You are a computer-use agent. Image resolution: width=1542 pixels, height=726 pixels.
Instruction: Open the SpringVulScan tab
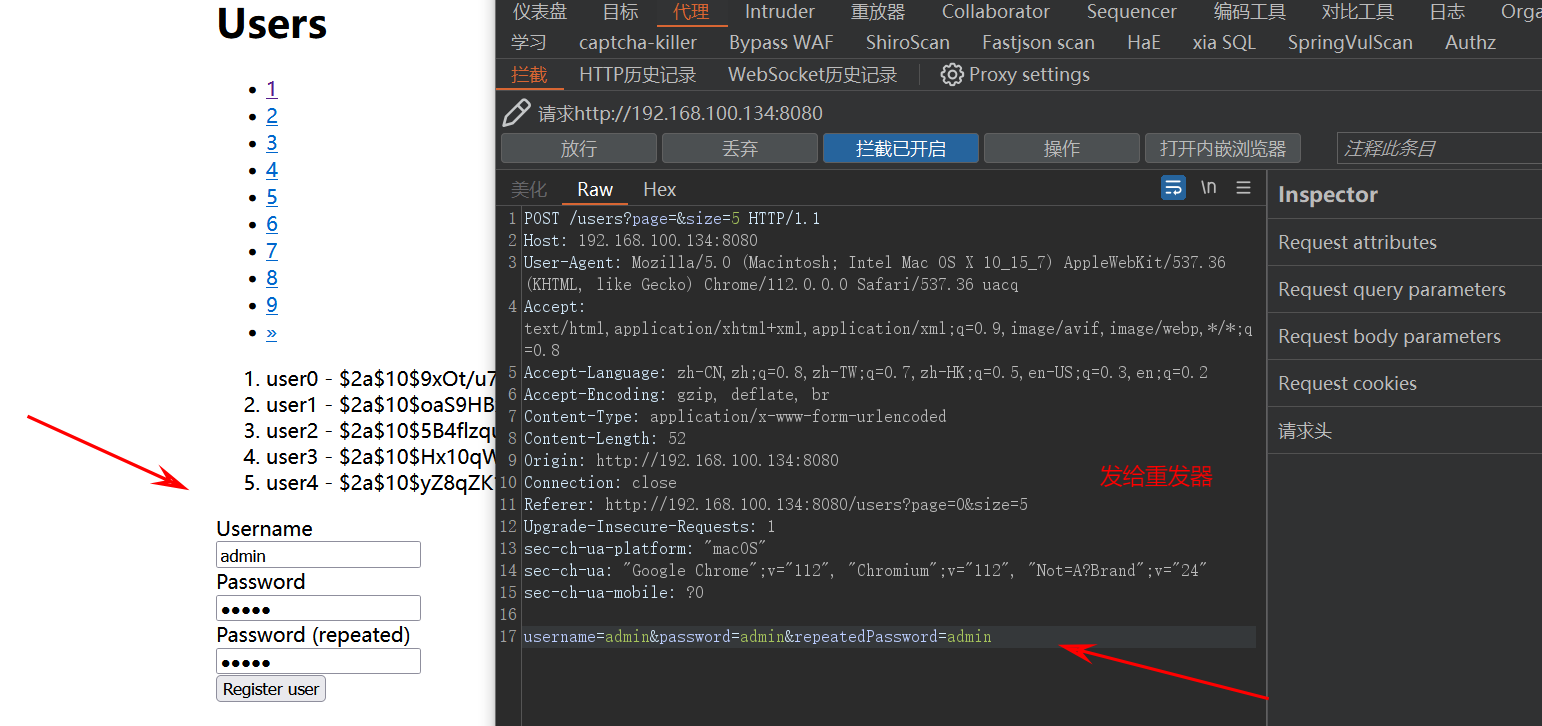[1350, 43]
